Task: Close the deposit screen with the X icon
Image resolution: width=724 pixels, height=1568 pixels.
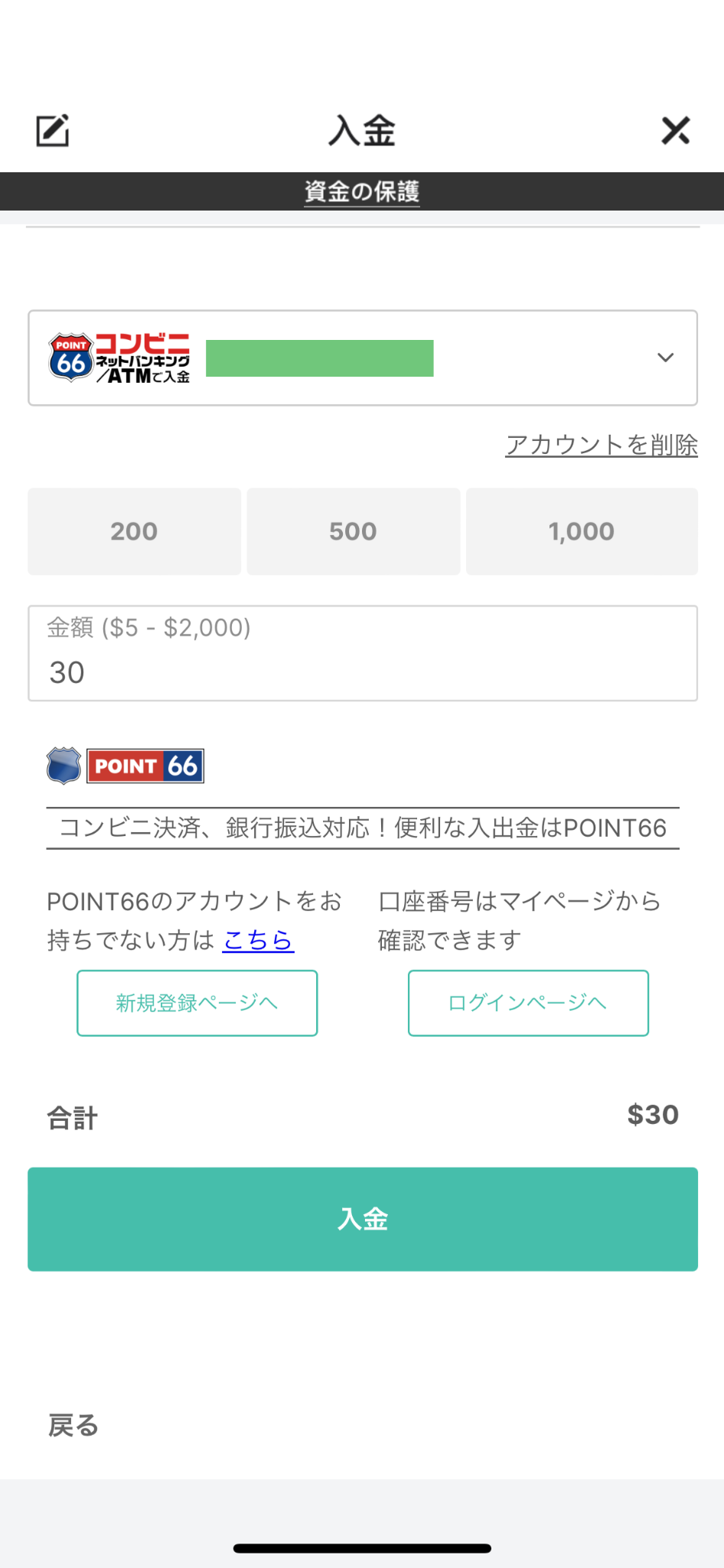Action: pyautogui.click(x=676, y=130)
